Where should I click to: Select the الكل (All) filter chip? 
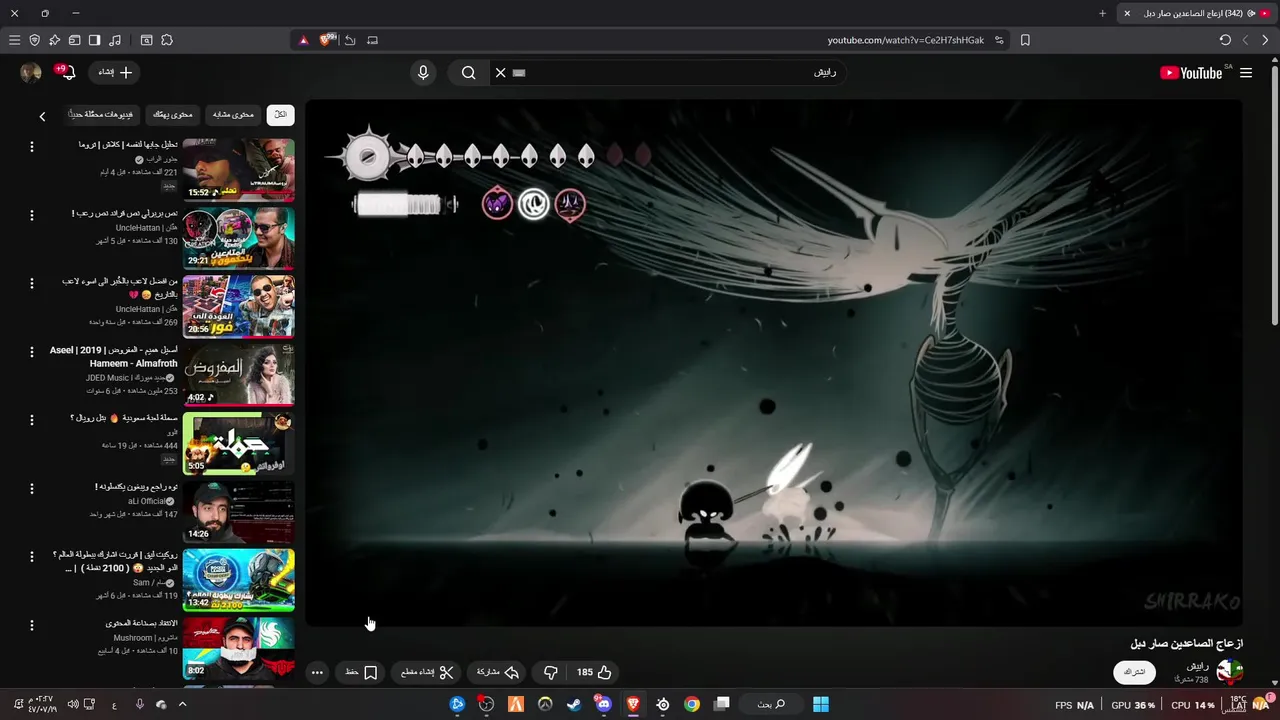point(281,115)
